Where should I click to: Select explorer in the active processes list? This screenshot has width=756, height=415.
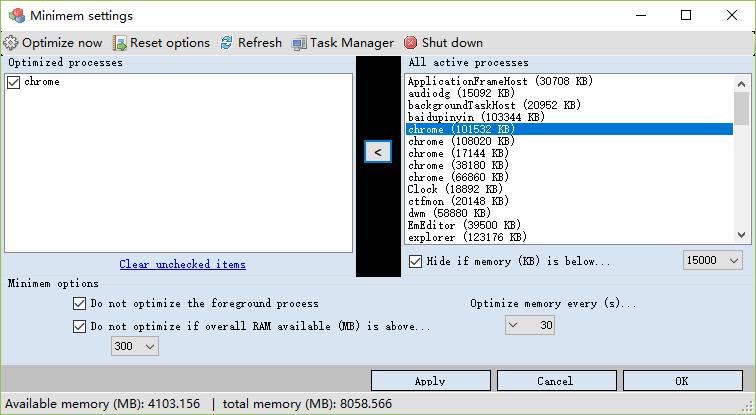(x=467, y=237)
